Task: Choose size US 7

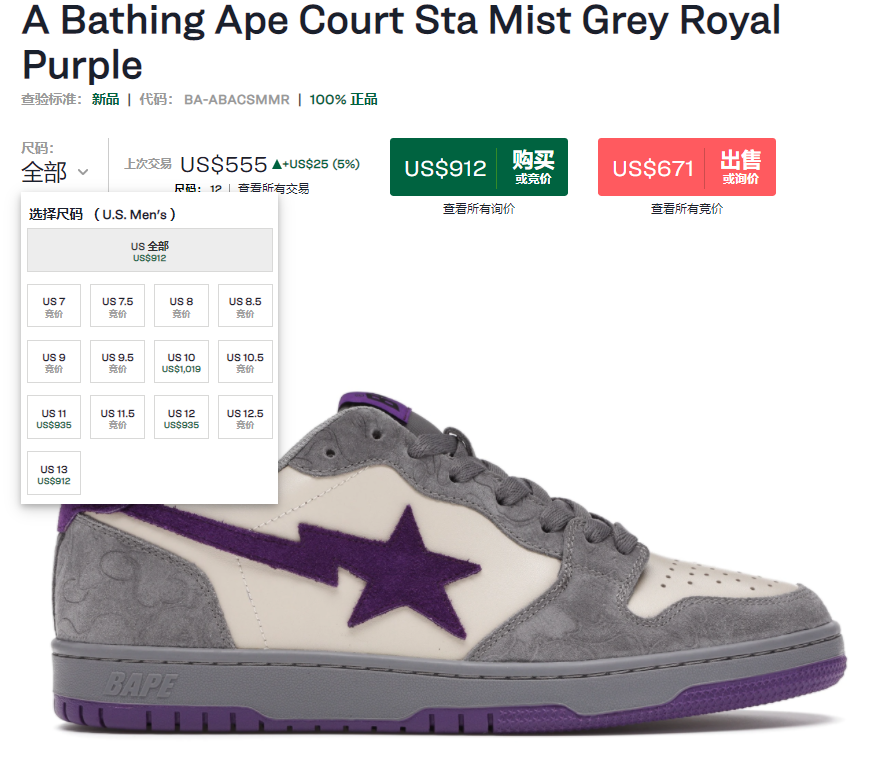Action: (x=54, y=306)
